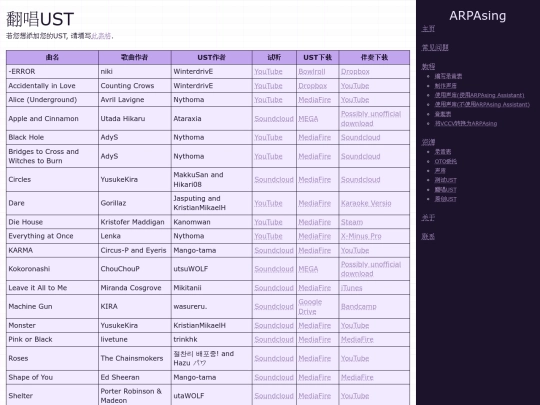Open the 资源 section link in the sidebar

[x=428, y=142]
